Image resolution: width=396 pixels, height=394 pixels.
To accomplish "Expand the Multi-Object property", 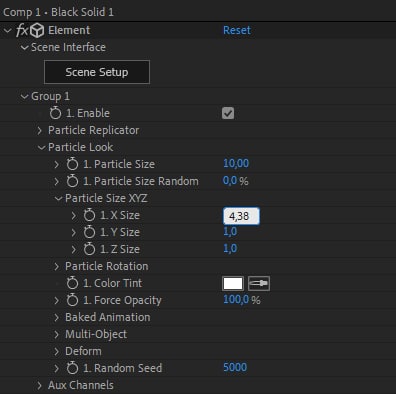I will coord(57,335).
